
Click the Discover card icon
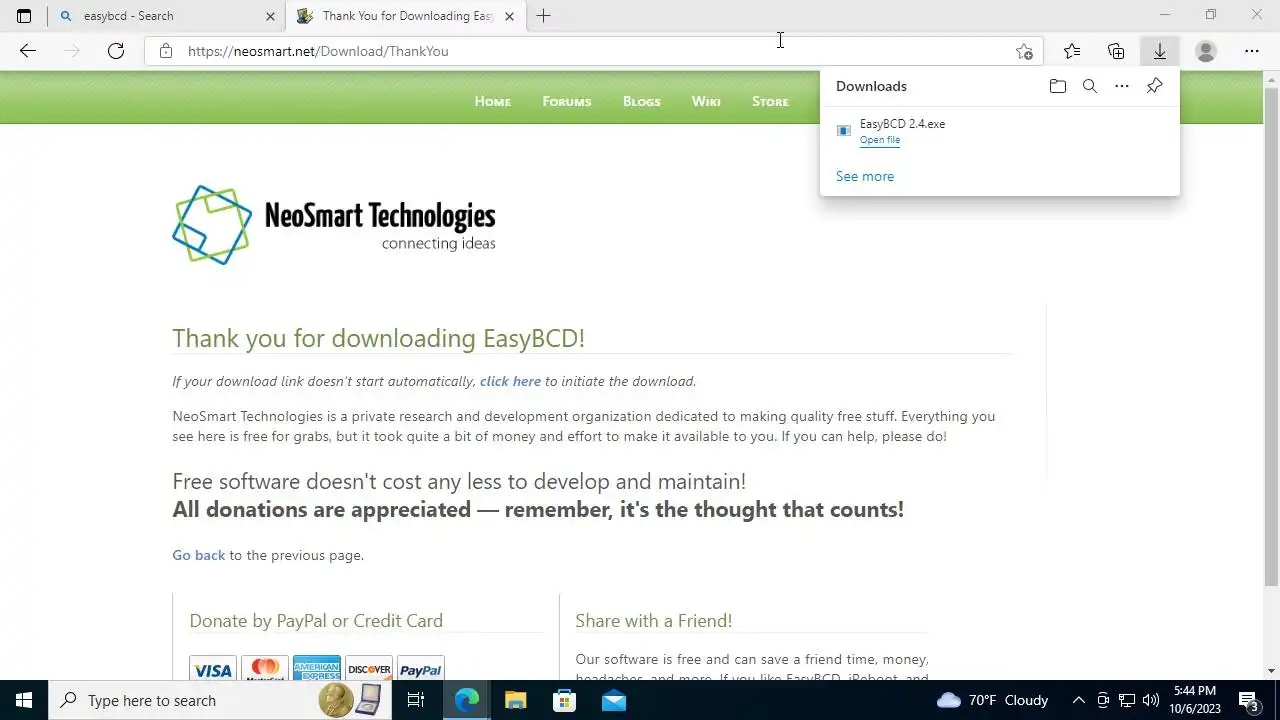coord(369,669)
